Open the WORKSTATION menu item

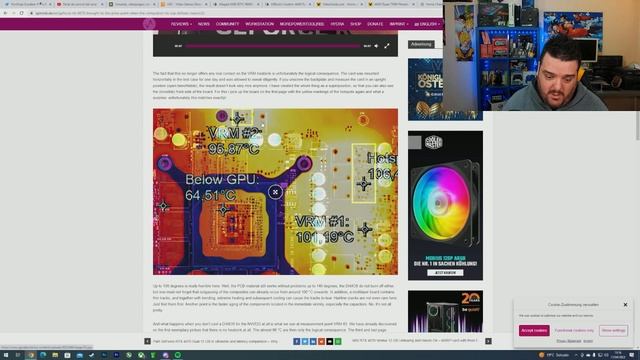pos(260,24)
